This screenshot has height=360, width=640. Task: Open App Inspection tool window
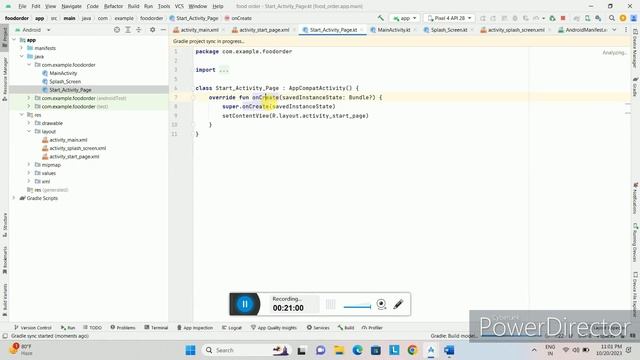[195, 328]
